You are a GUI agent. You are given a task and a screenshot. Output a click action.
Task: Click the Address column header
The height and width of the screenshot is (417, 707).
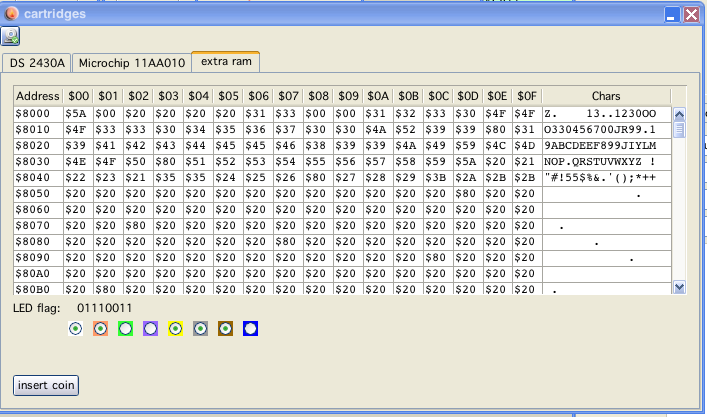(x=38, y=96)
